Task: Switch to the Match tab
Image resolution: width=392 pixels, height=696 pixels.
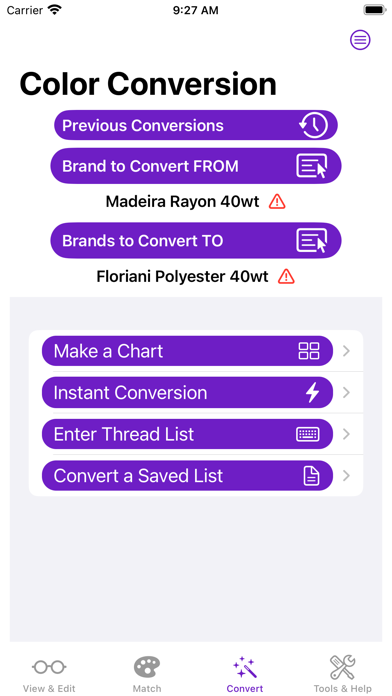Action: pos(147,674)
